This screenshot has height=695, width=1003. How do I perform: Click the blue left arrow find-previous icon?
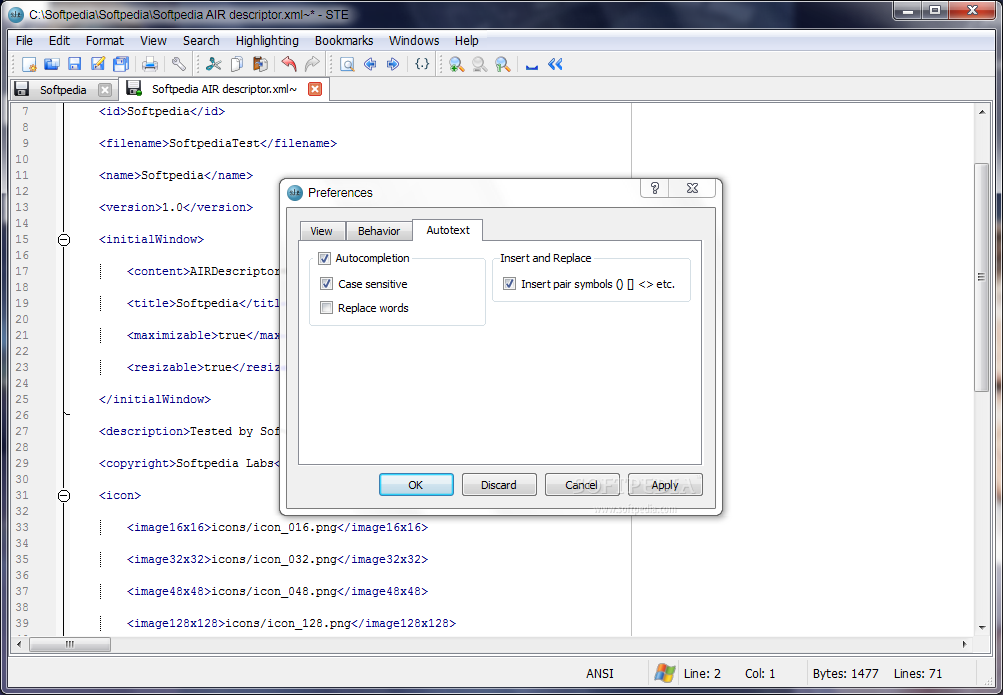coord(370,64)
